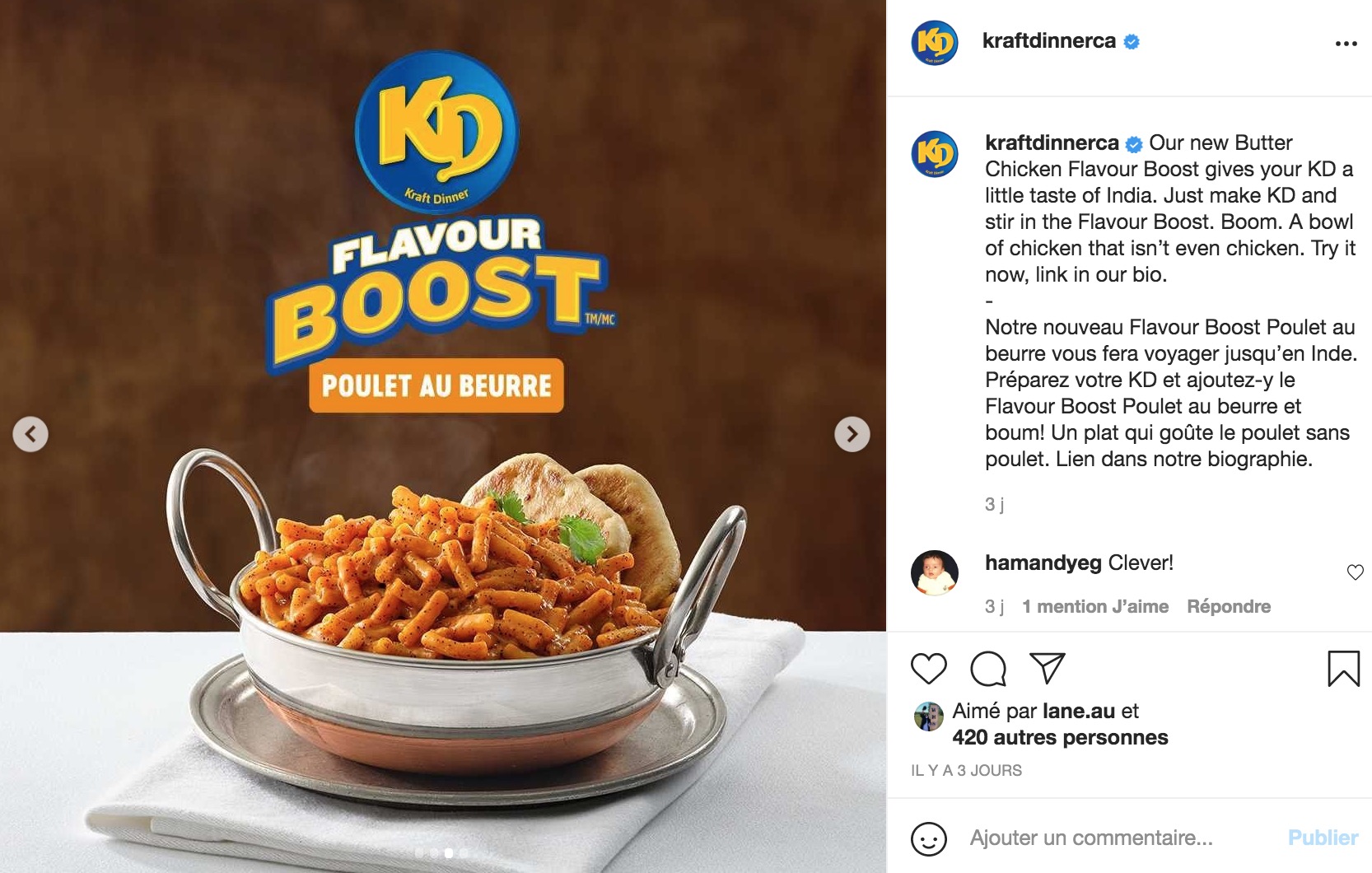
Task: Like the post with heart icon
Action: [x=929, y=668]
